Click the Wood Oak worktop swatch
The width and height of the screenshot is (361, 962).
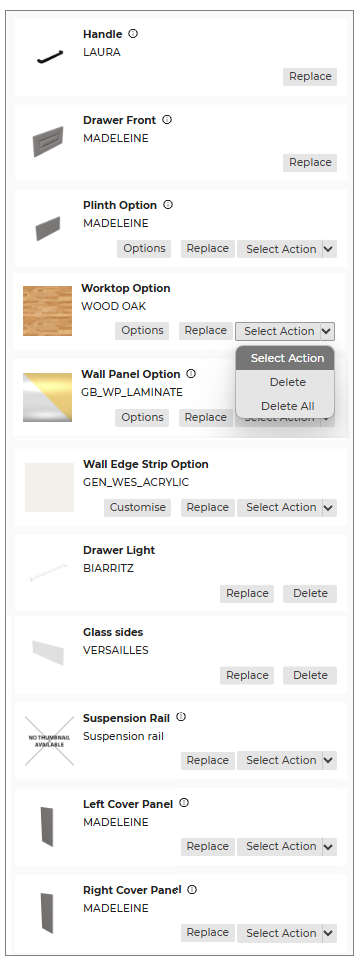pyautogui.click(x=47, y=311)
